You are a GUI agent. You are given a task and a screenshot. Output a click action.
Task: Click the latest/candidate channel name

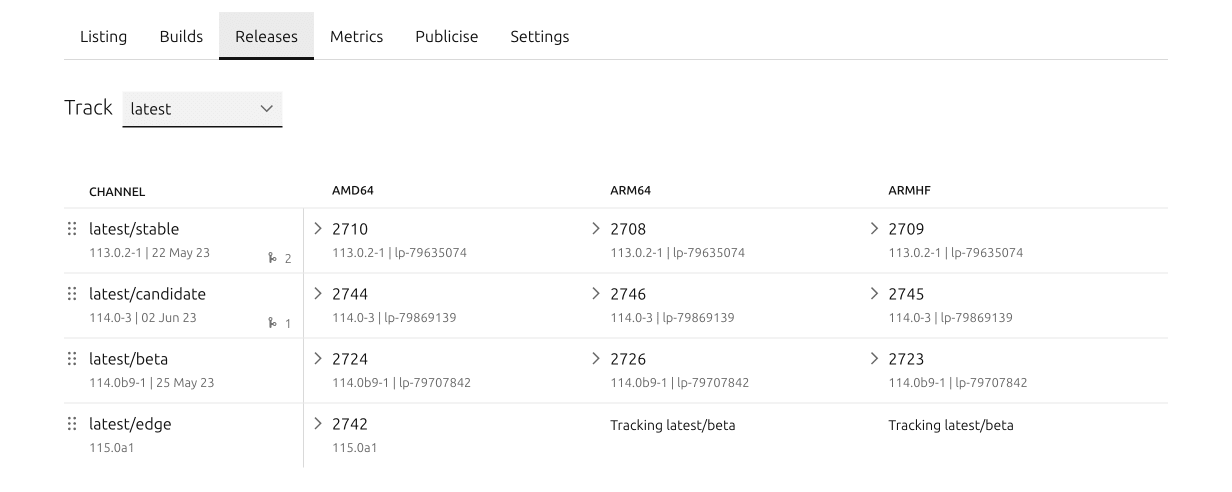click(x=147, y=294)
